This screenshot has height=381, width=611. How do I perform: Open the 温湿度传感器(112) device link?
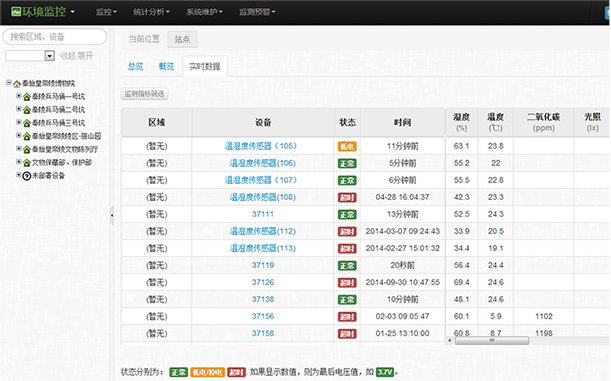[x=263, y=231]
